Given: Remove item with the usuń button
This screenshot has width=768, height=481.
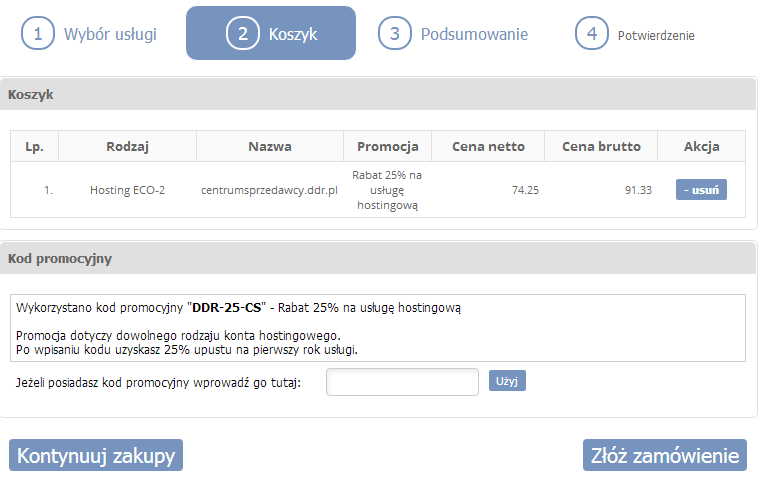Looking at the screenshot, I should click(x=701, y=190).
